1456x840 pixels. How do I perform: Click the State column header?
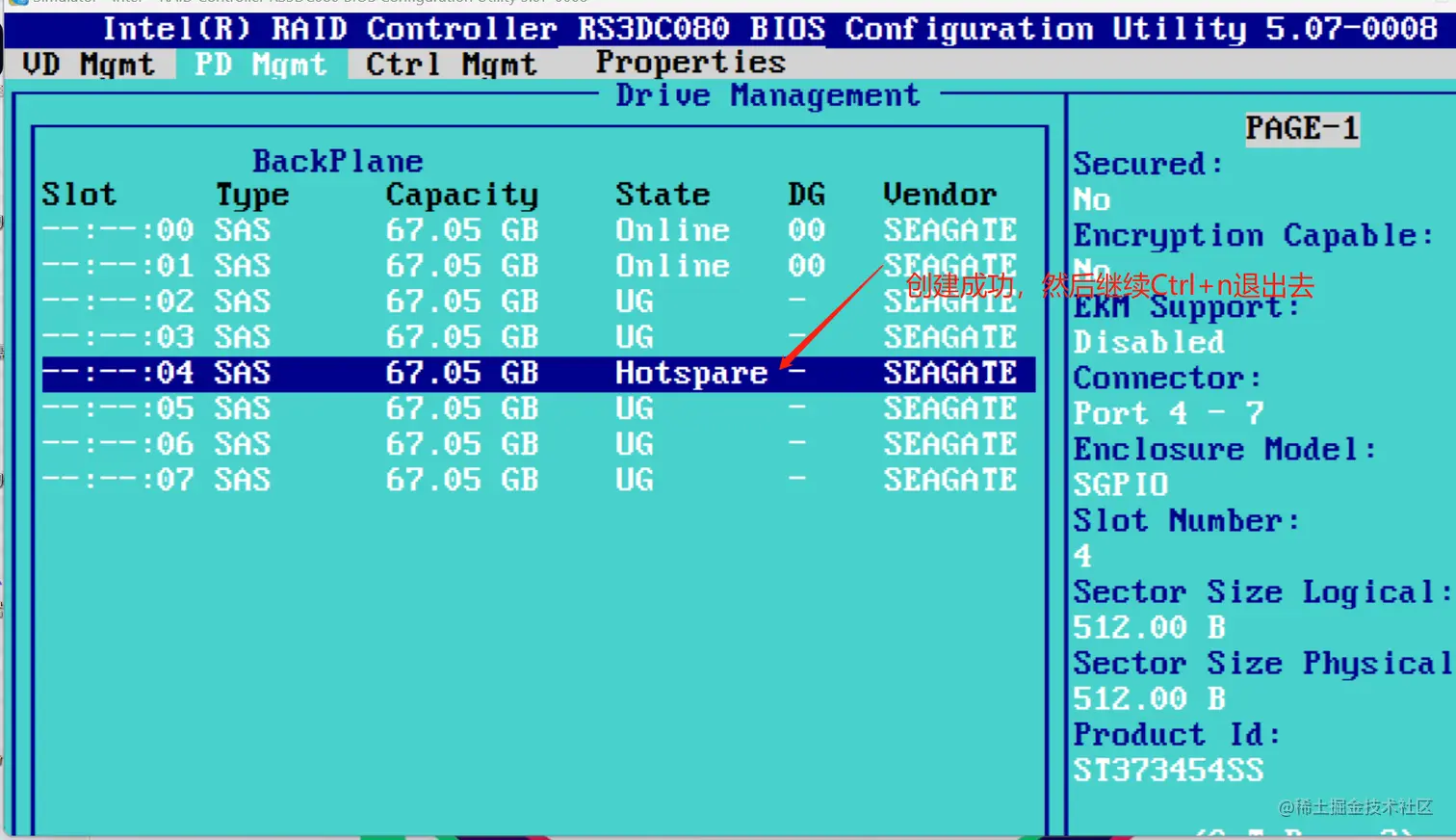(663, 195)
